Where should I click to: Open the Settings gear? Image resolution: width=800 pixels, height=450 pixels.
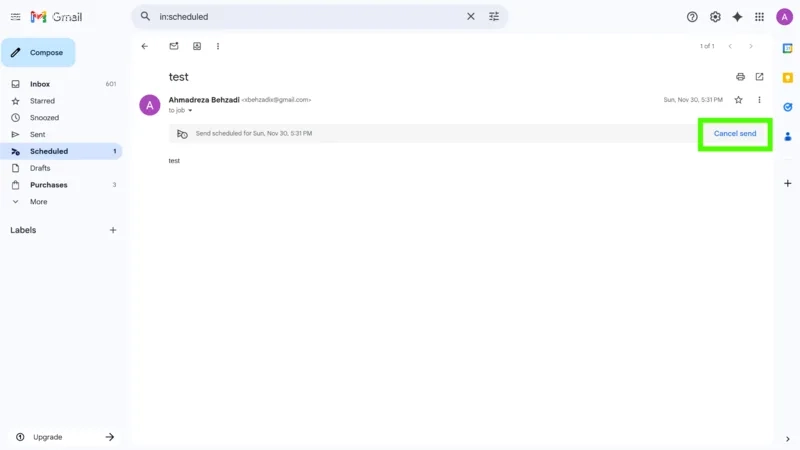pos(715,17)
